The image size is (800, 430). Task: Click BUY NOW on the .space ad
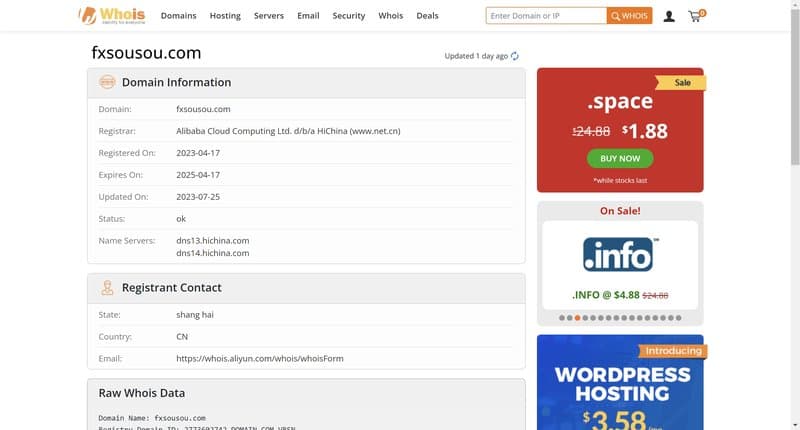[x=620, y=159]
